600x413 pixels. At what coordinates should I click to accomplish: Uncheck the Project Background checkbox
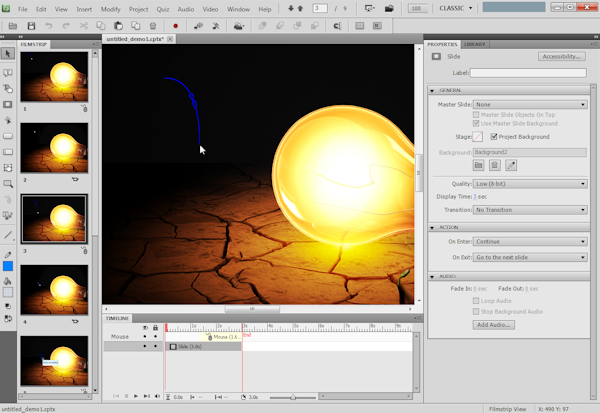(494, 136)
